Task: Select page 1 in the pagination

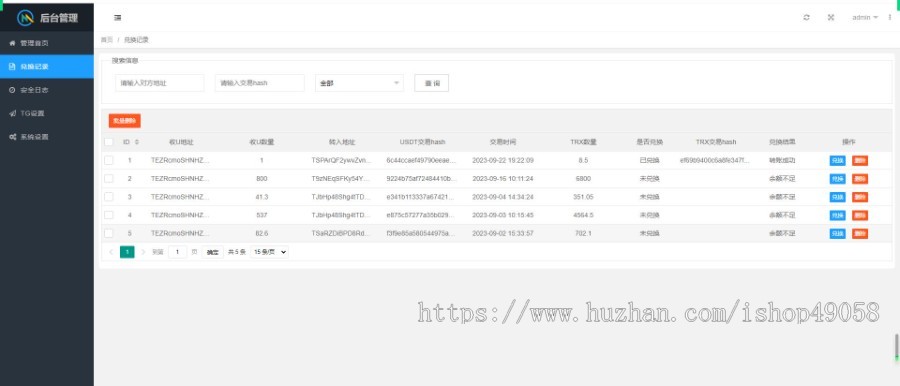Action: pos(127,252)
